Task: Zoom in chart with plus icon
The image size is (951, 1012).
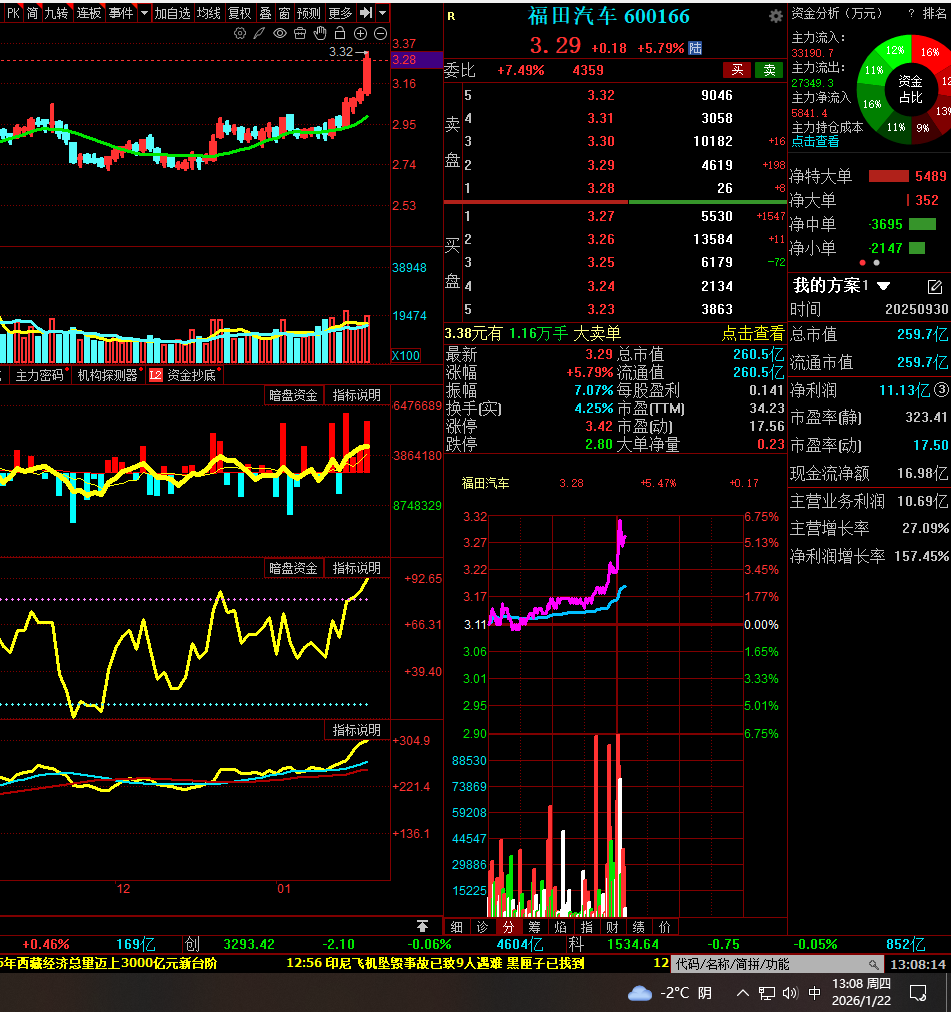Action: click(x=361, y=34)
